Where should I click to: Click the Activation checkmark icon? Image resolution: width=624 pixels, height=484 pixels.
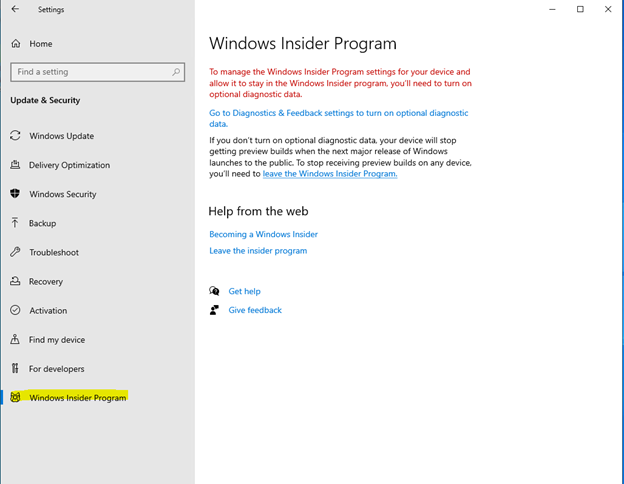pyautogui.click(x=15, y=310)
